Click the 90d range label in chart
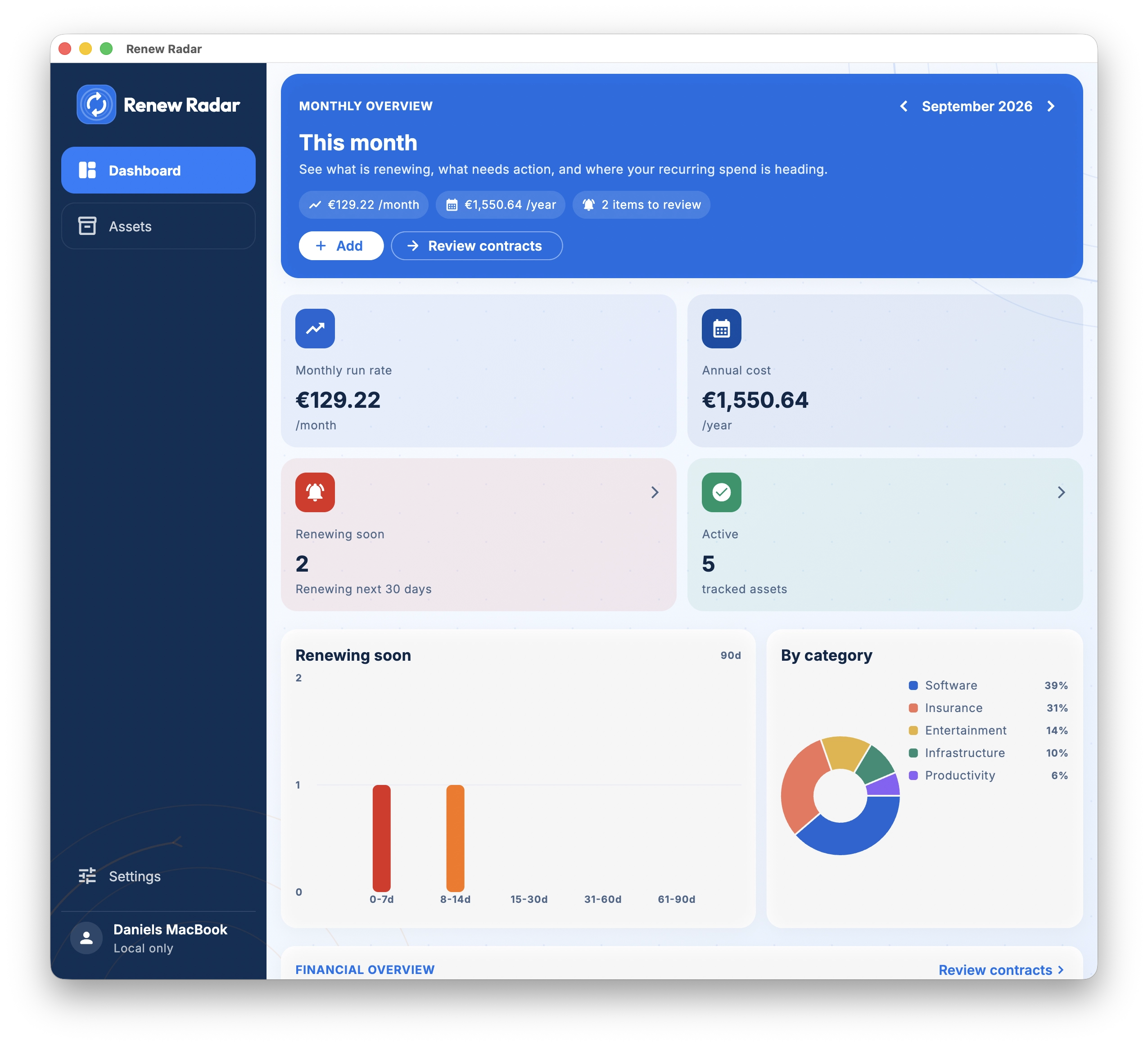Viewport: 1148px width, 1046px height. tap(731, 656)
